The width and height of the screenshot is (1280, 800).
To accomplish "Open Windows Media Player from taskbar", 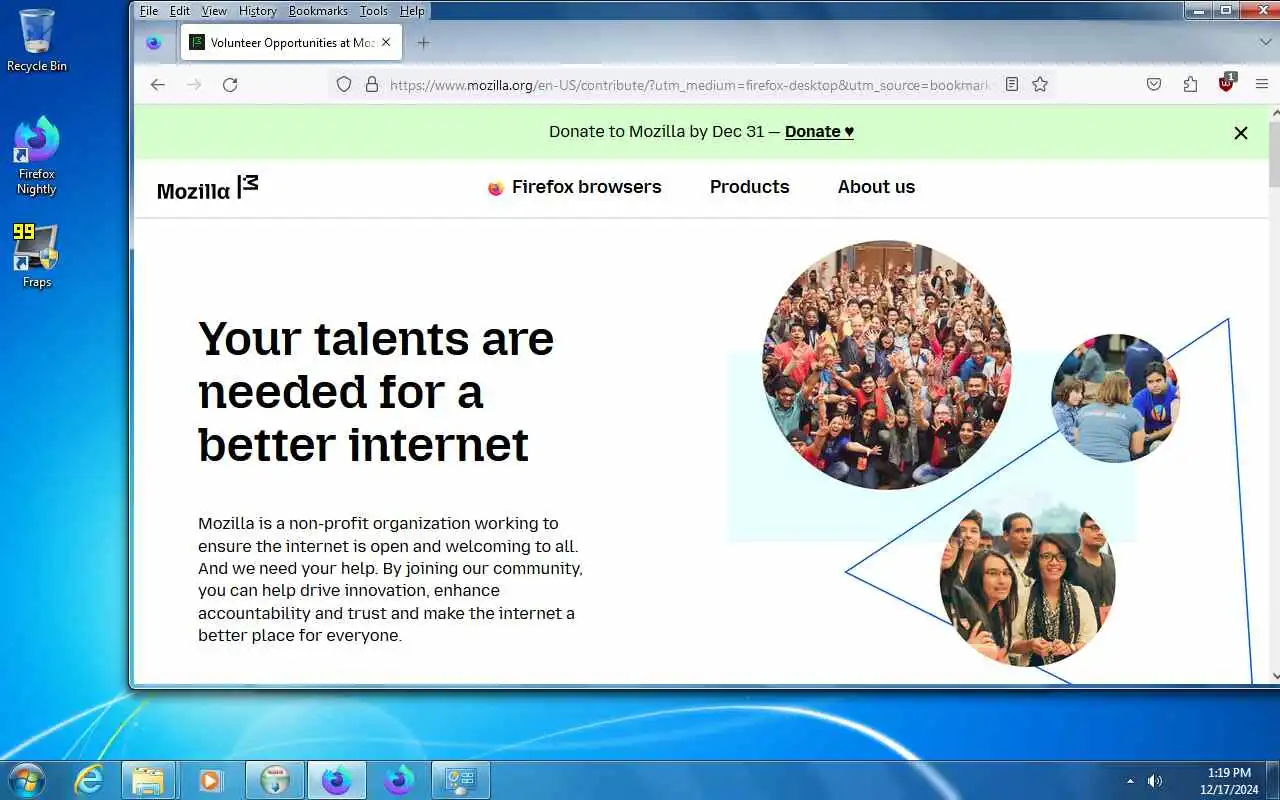I will [210, 780].
